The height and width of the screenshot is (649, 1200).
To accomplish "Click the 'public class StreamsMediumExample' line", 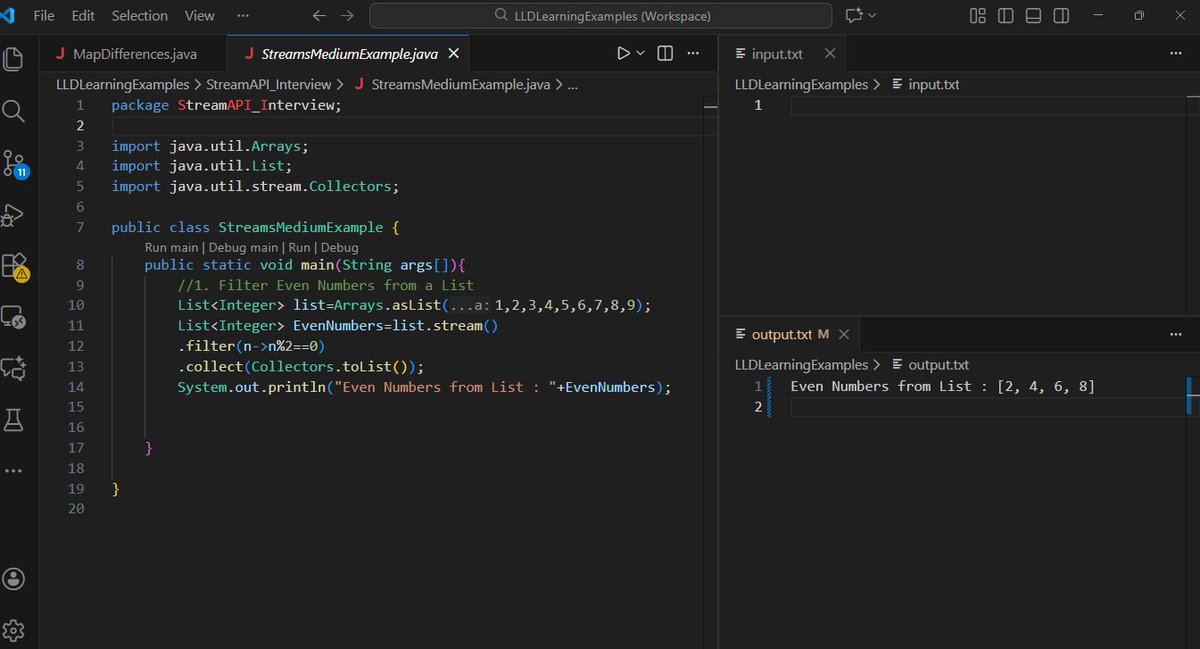I will [x=255, y=227].
